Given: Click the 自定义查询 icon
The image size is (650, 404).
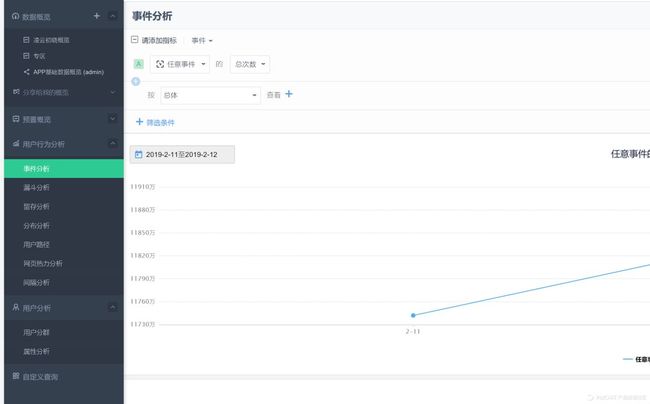Looking at the screenshot, I should (16, 376).
